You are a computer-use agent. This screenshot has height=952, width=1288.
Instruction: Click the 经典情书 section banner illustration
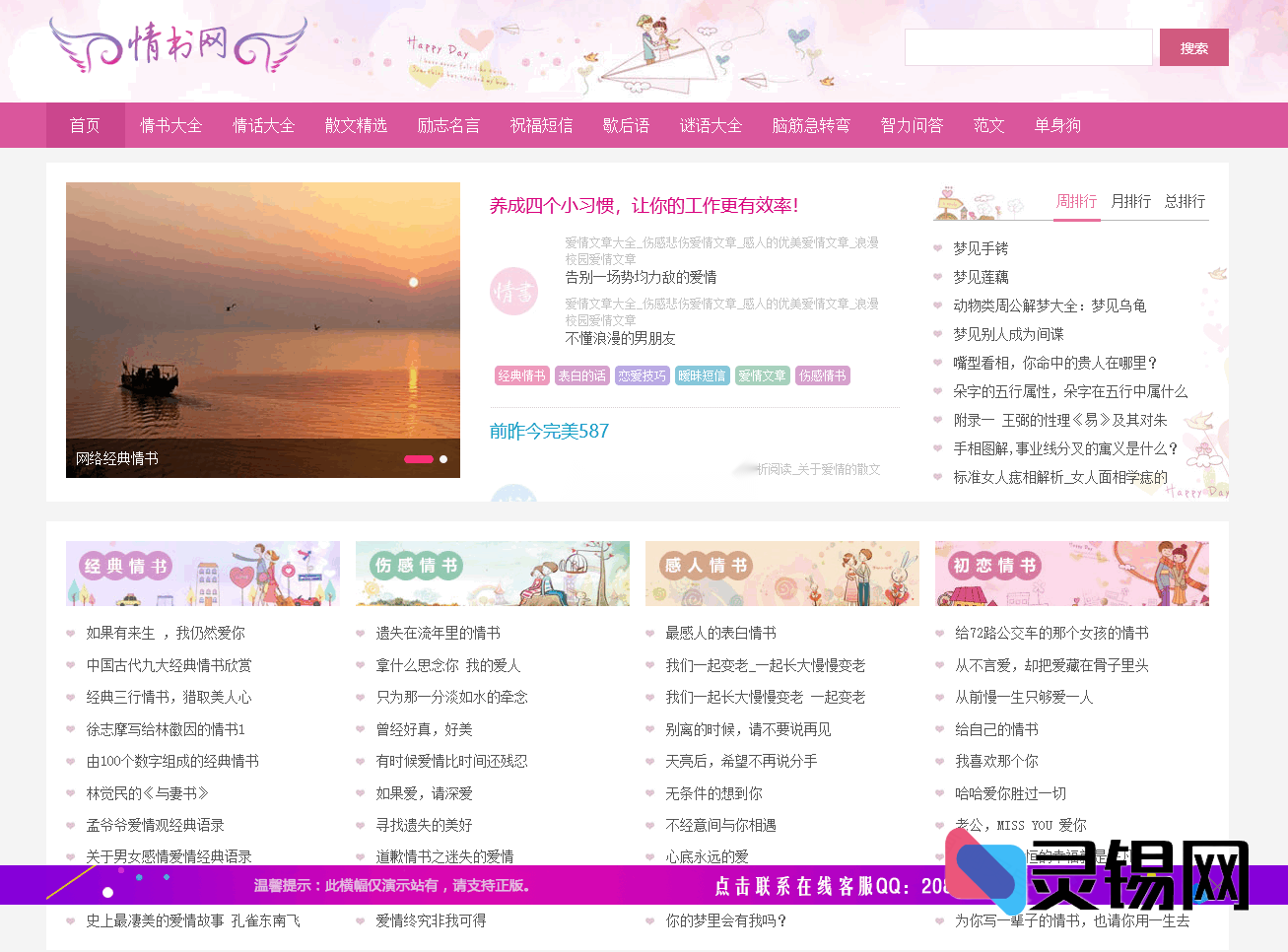[202, 573]
